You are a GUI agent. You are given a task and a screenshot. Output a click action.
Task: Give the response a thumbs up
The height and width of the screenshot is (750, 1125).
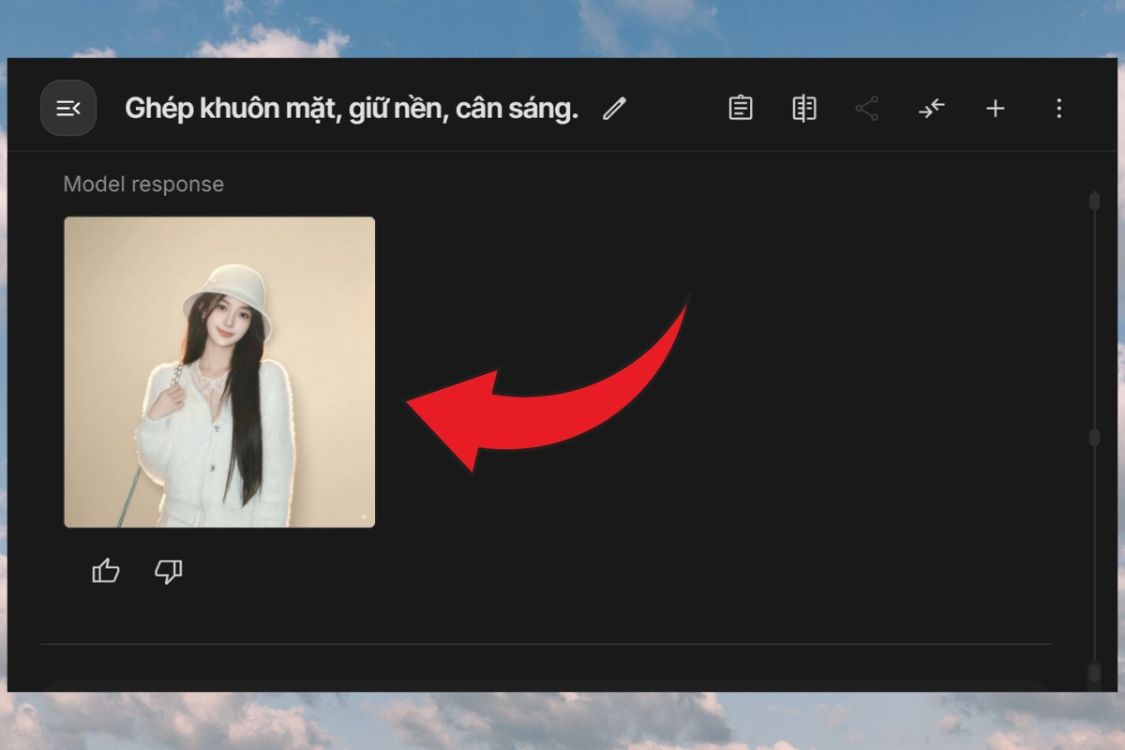tap(106, 571)
